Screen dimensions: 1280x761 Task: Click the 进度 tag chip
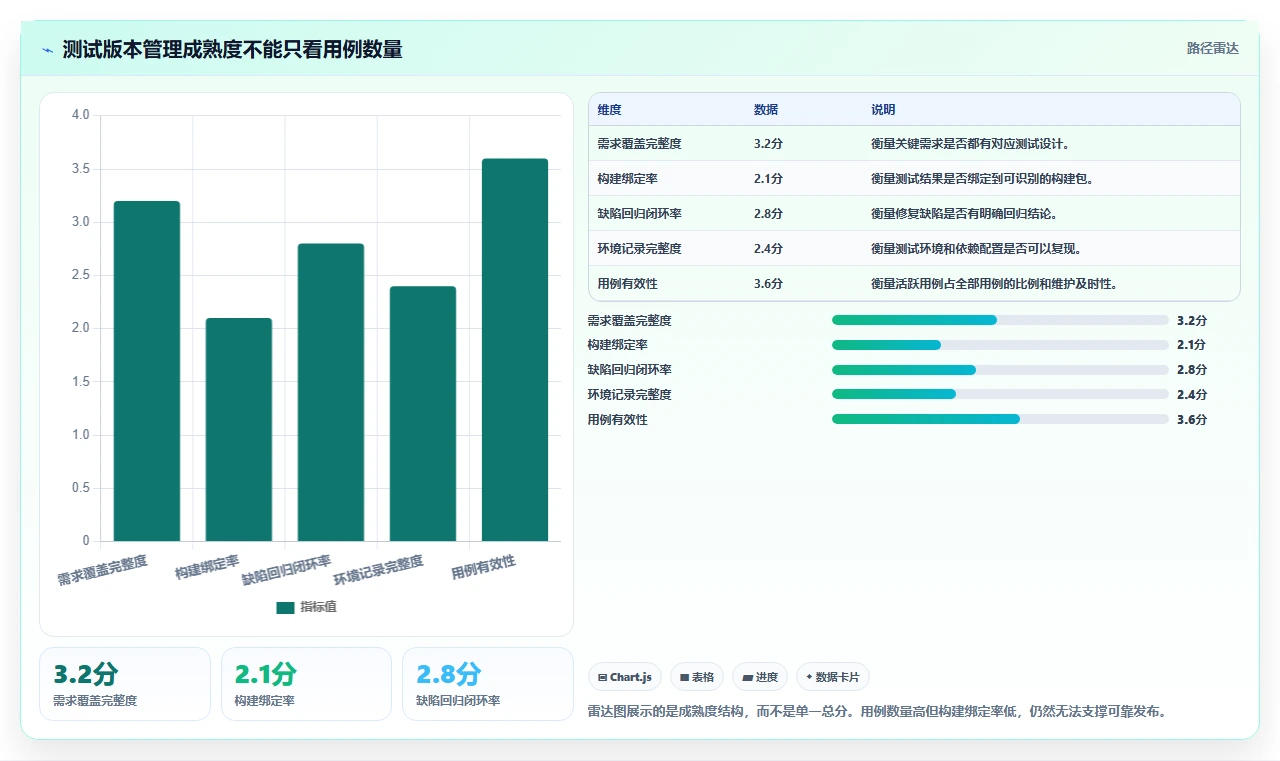point(760,677)
